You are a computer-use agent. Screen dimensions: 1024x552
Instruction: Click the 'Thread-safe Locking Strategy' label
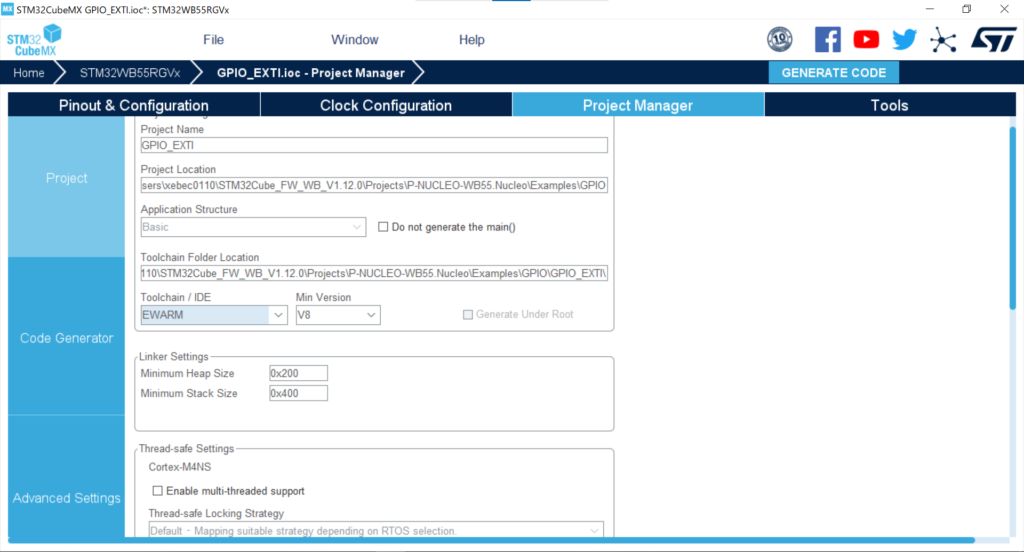pyautogui.click(x=216, y=513)
